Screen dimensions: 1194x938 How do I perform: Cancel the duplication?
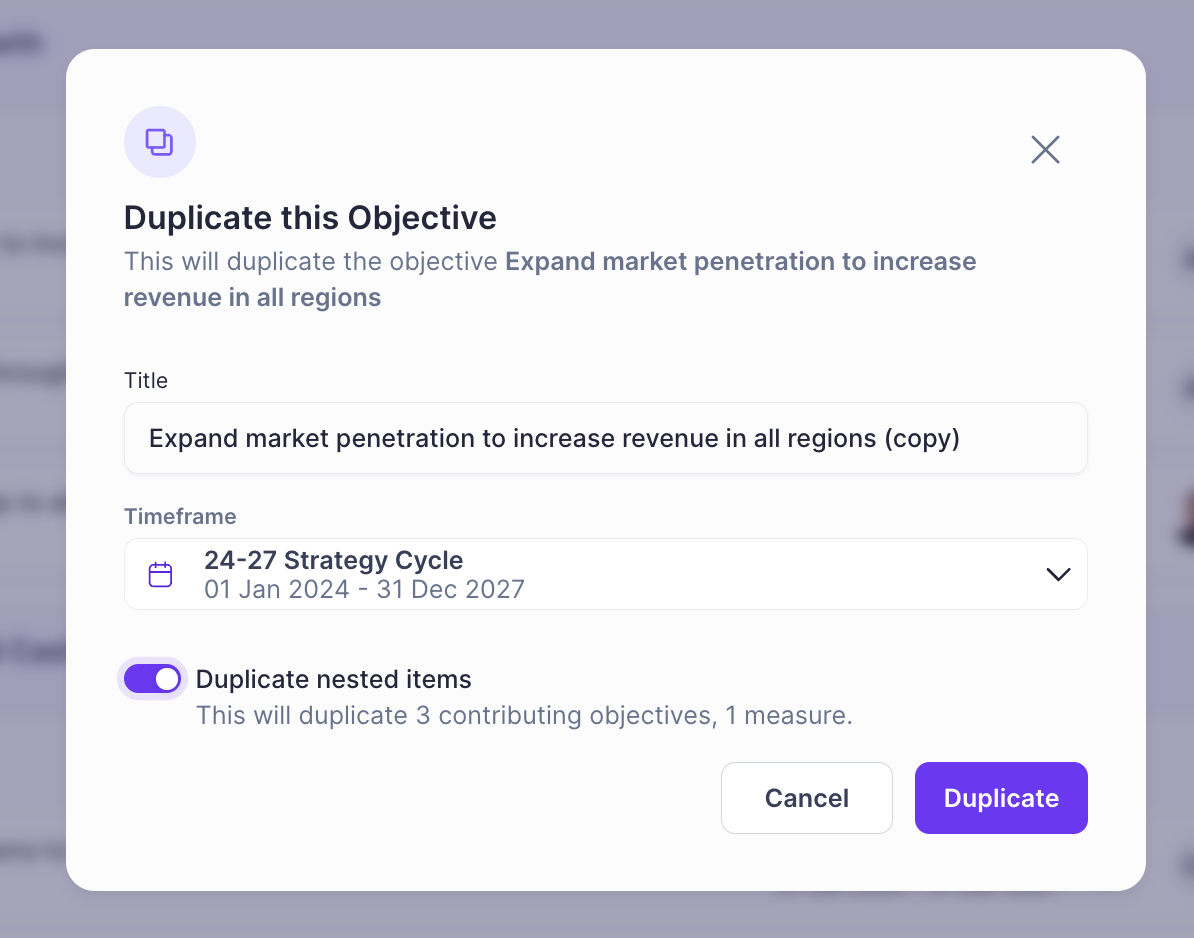coord(806,798)
